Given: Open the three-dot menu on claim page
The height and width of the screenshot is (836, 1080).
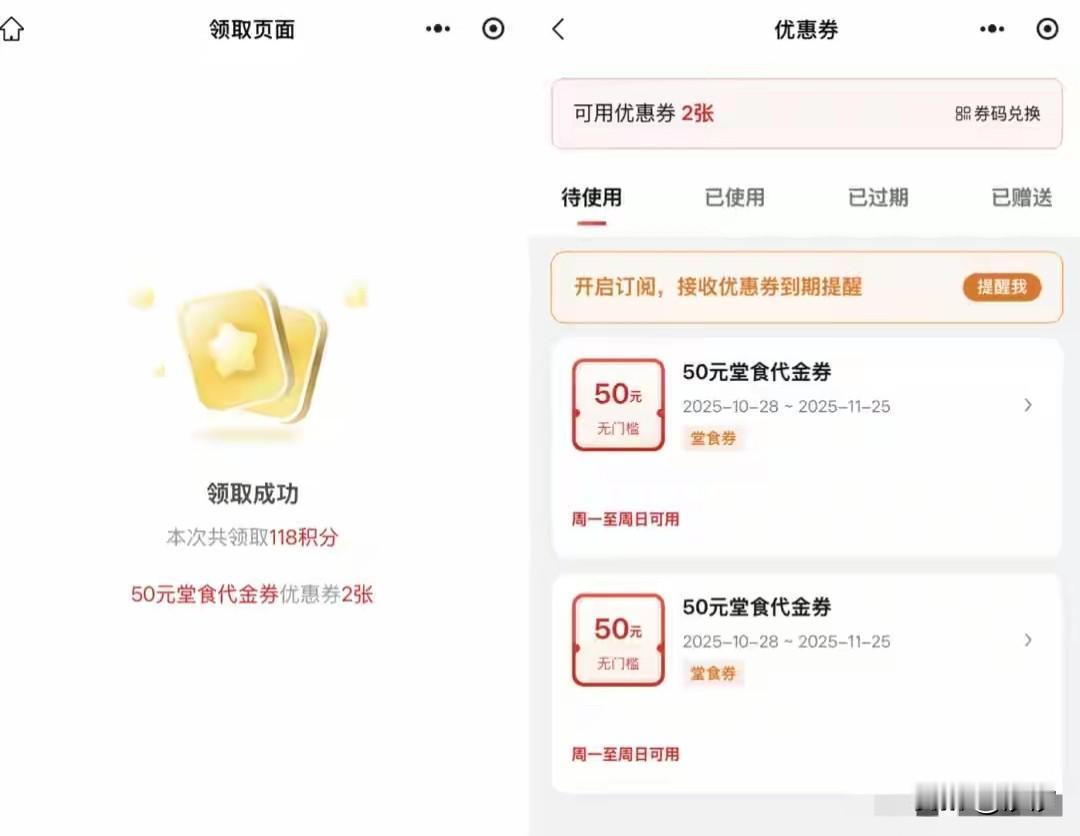Looking at the screenshot, I should [438, 29].
